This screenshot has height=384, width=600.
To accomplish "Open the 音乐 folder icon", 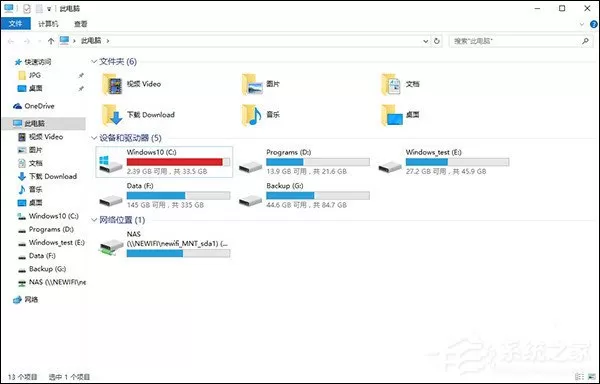I will (x=252, y=115).
